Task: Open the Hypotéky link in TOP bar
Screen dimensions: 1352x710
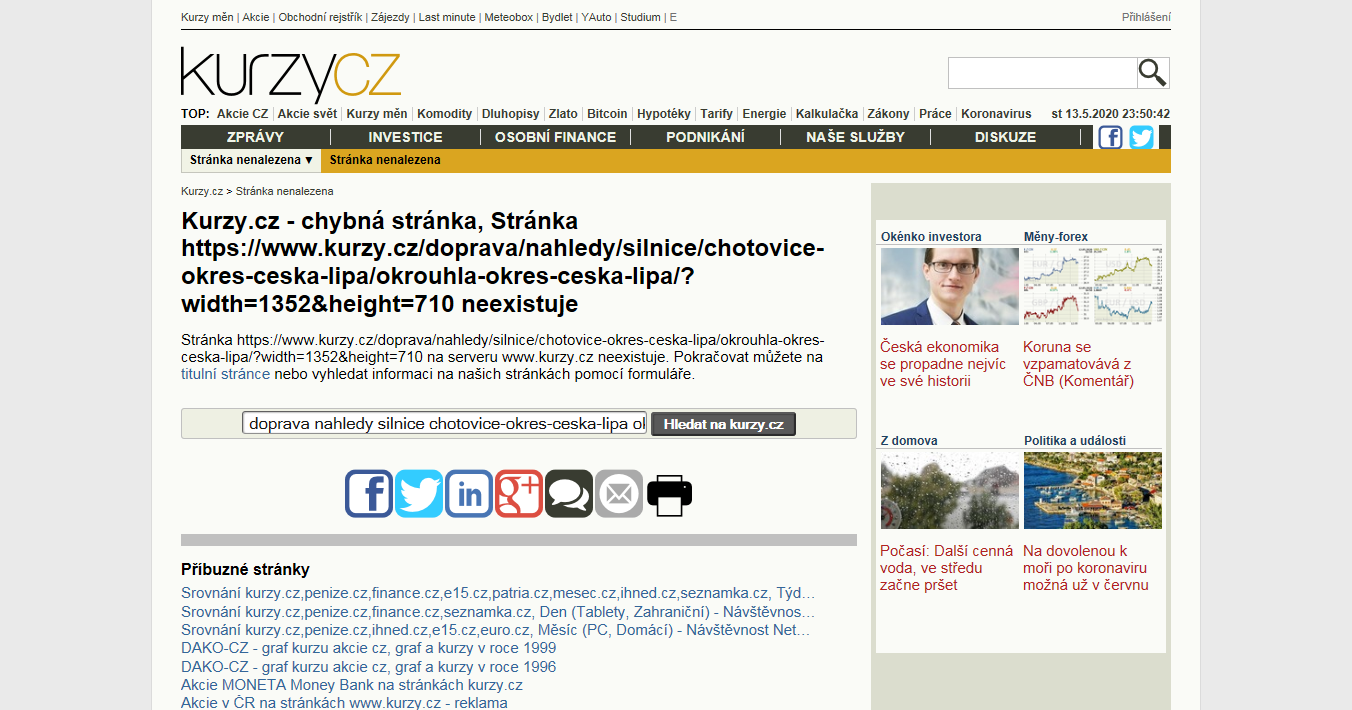Action: pos(664,114)
